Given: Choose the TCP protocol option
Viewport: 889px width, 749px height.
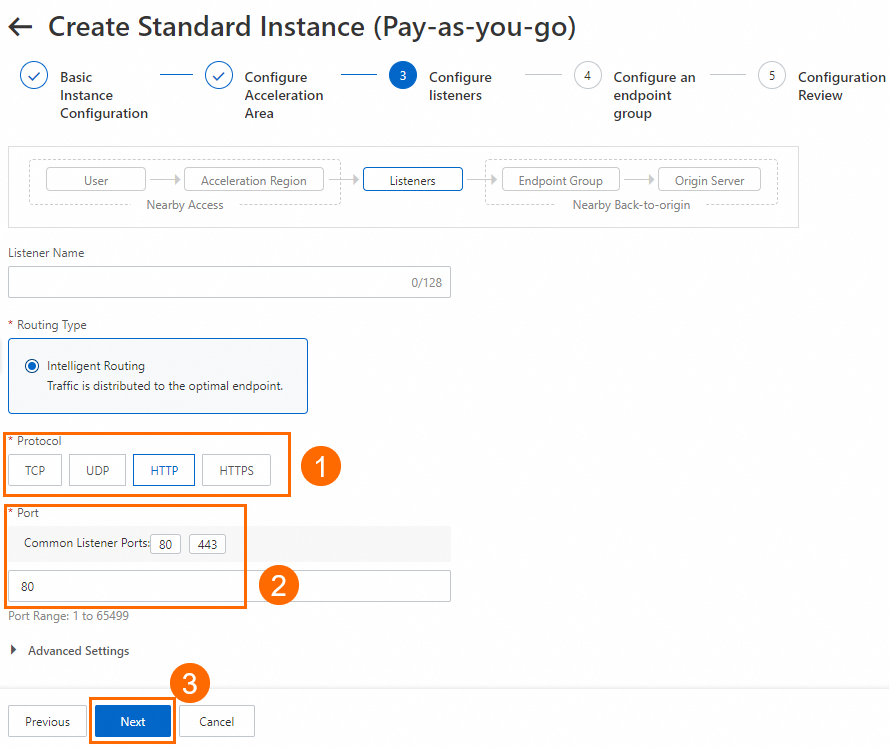Looking at the screenshot, I should [x=35, y=470].
